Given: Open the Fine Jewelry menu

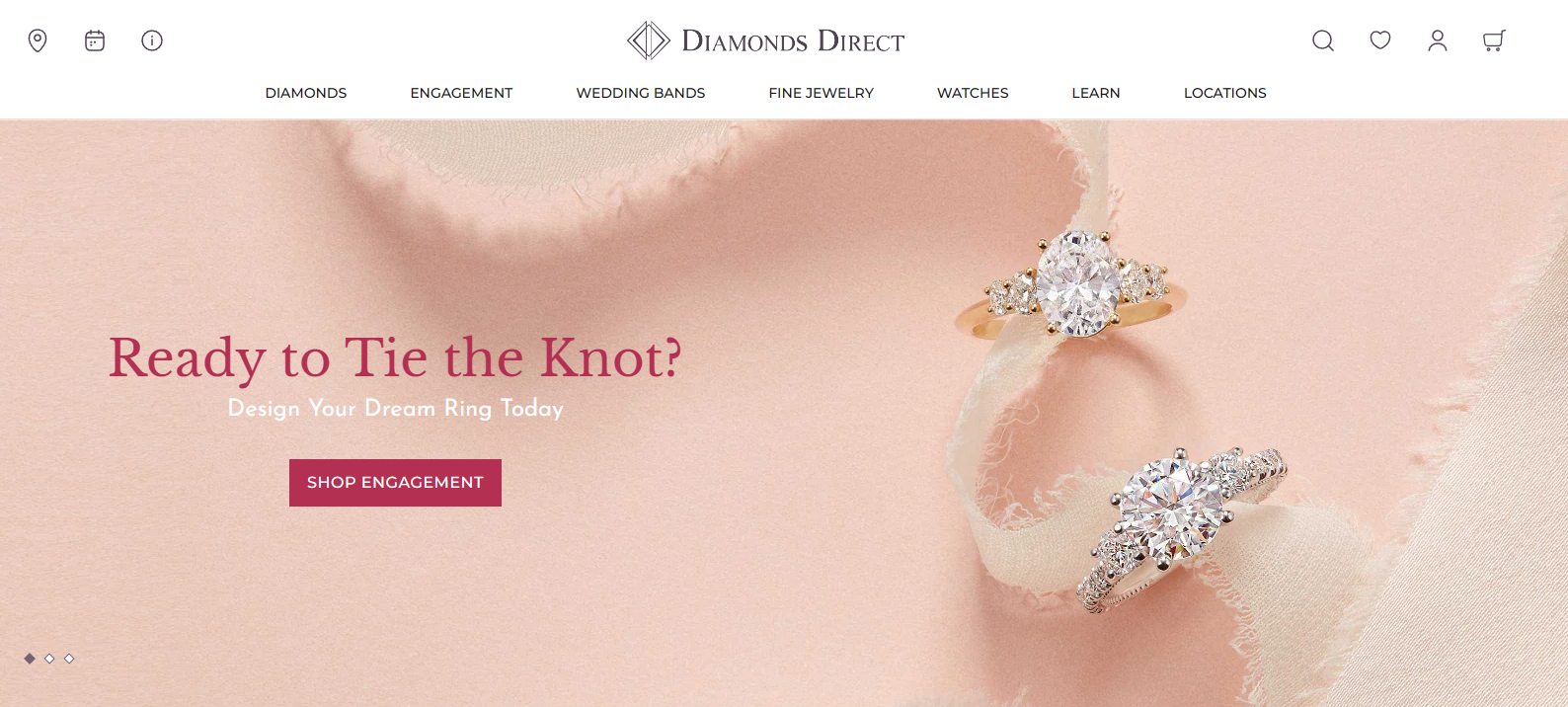Looking at the screenshot, I should tap(822, 93).
